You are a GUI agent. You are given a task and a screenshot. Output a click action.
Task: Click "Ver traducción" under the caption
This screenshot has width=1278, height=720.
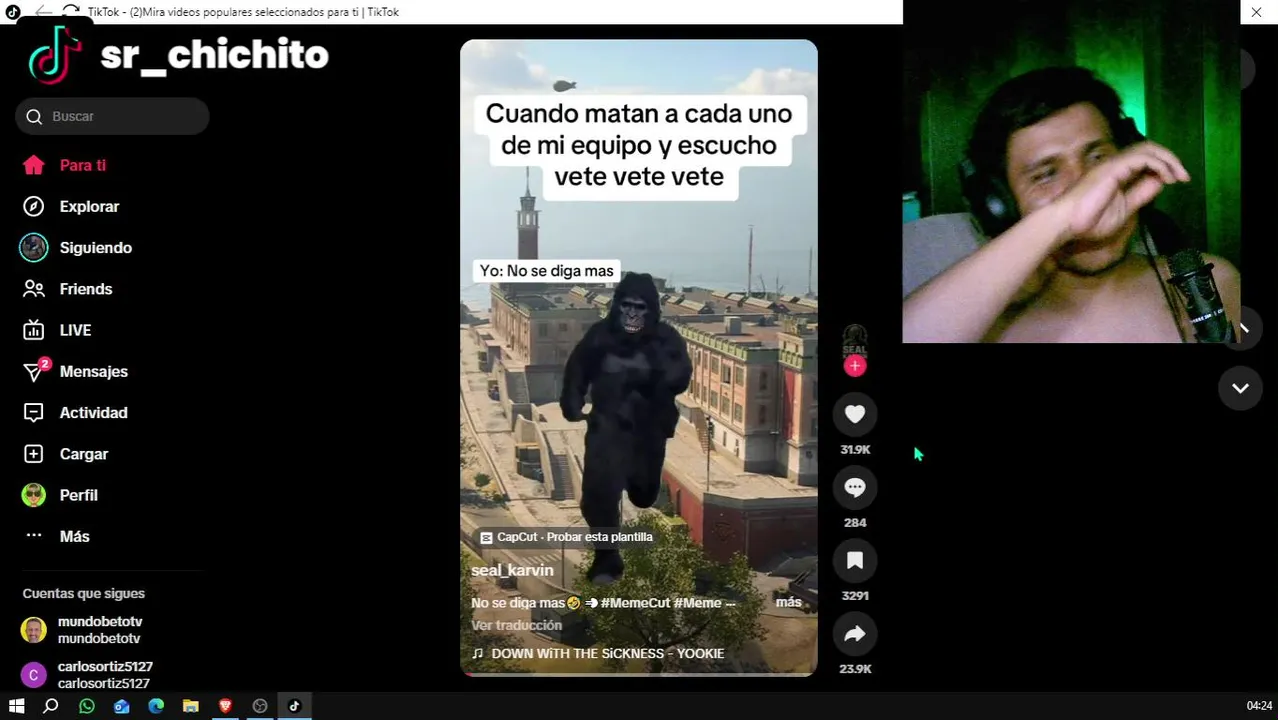[x=516, y=625]
